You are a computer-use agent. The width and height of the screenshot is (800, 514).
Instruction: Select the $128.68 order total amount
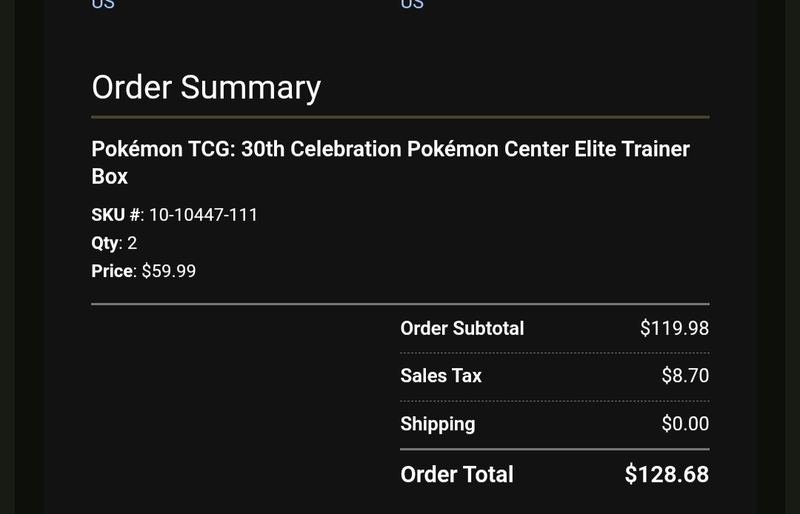[667, 474]
